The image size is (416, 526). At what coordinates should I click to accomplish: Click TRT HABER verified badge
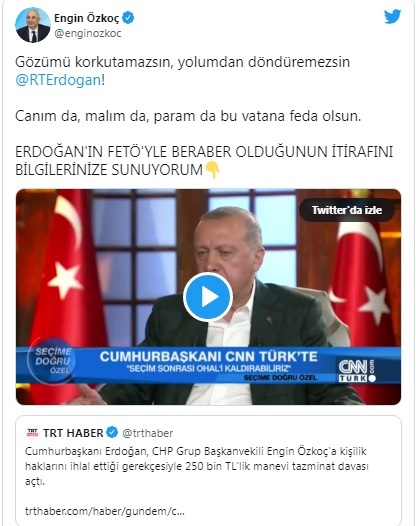coord(112,432)
